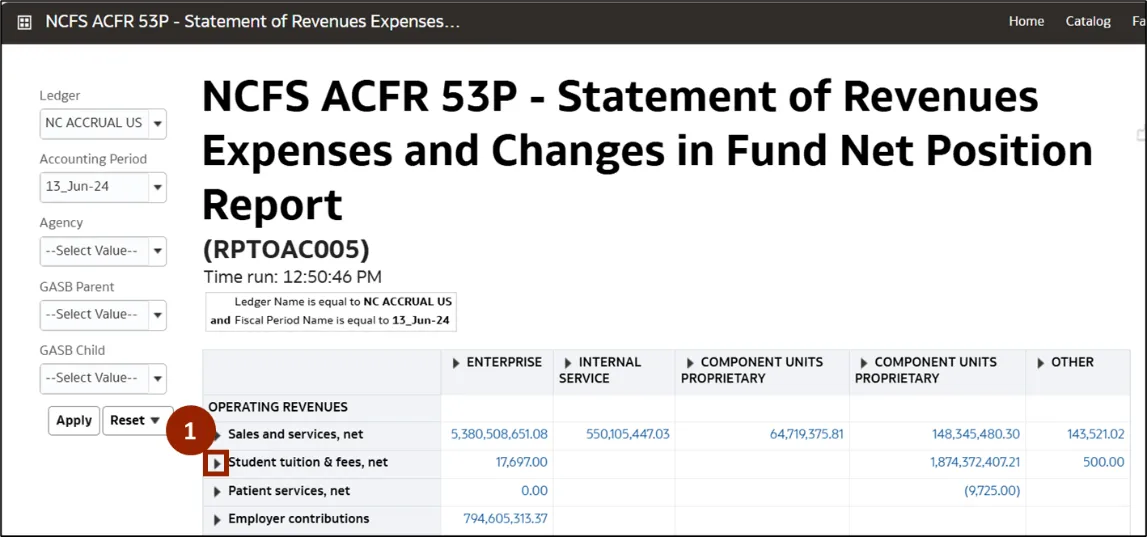Click the grid icon beside report title
The image size is (1147, 537).
(25, 22)
